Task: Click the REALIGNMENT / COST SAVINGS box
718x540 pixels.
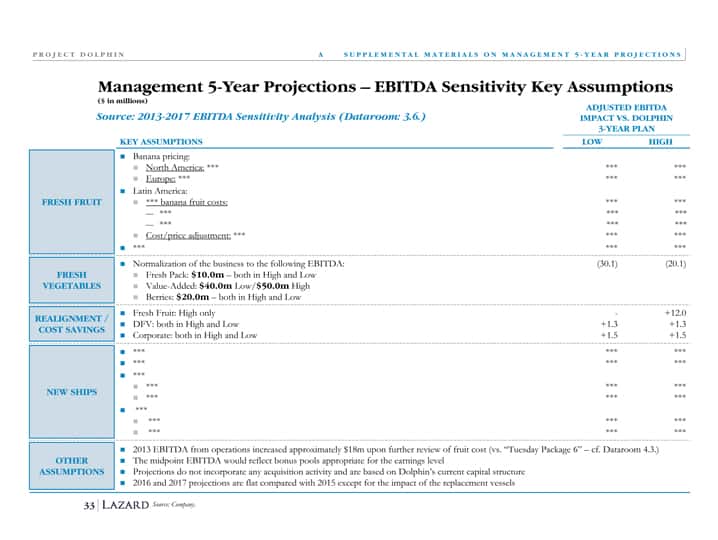Action: (72, 324)
